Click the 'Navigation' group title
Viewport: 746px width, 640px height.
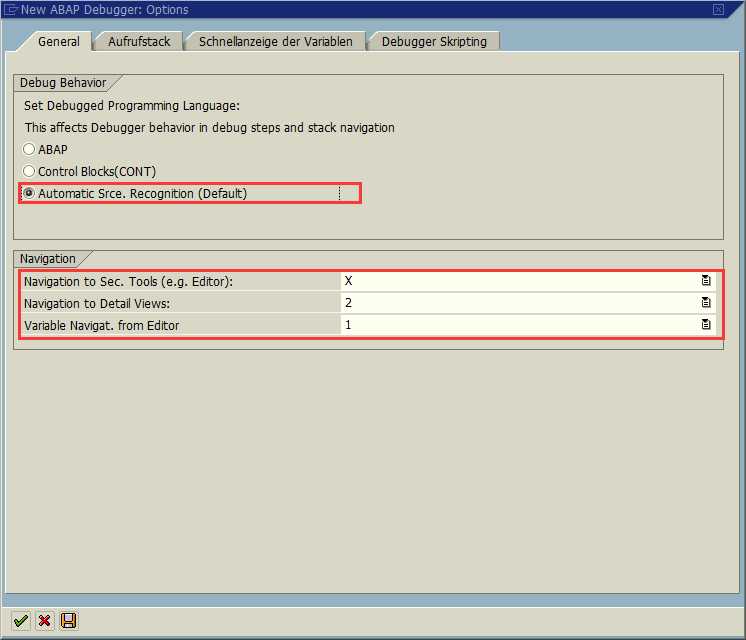tap(48, 259)
